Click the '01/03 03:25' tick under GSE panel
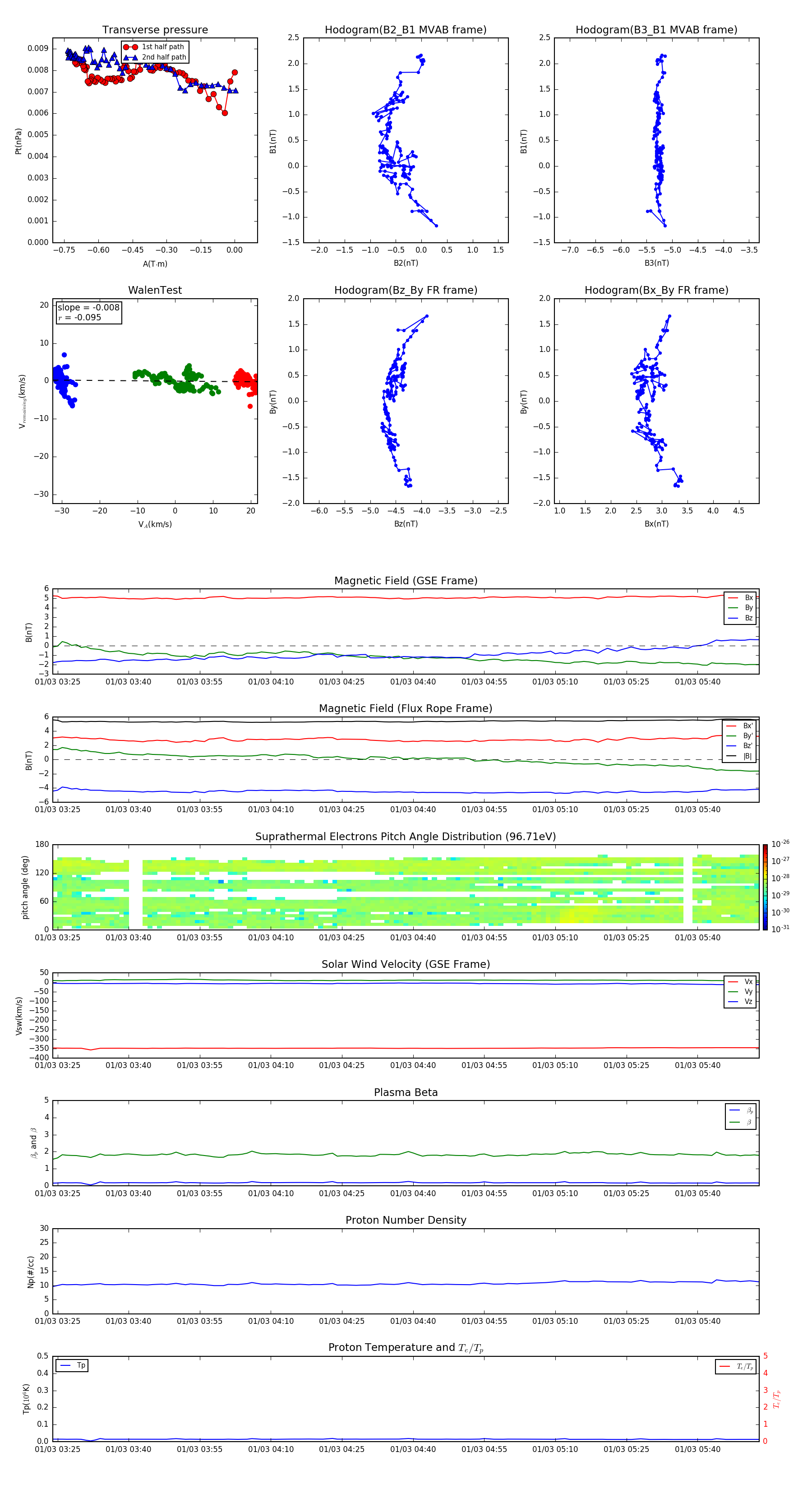Viewport: 812px width, 1489px height. (x=57, y=682)
